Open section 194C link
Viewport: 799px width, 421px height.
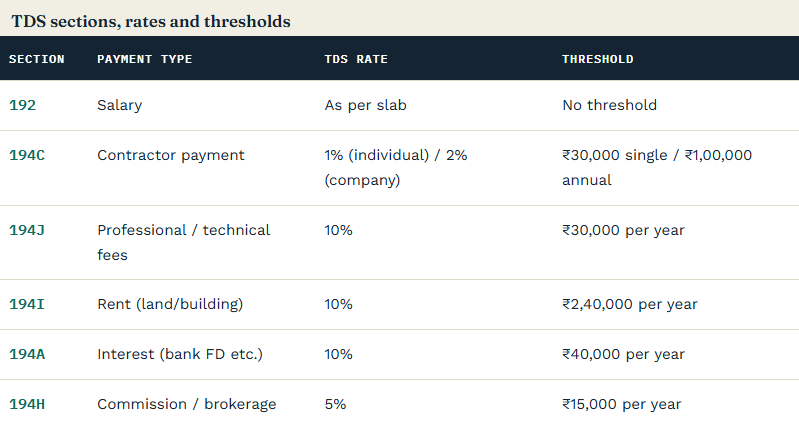(x=27, y=155)
